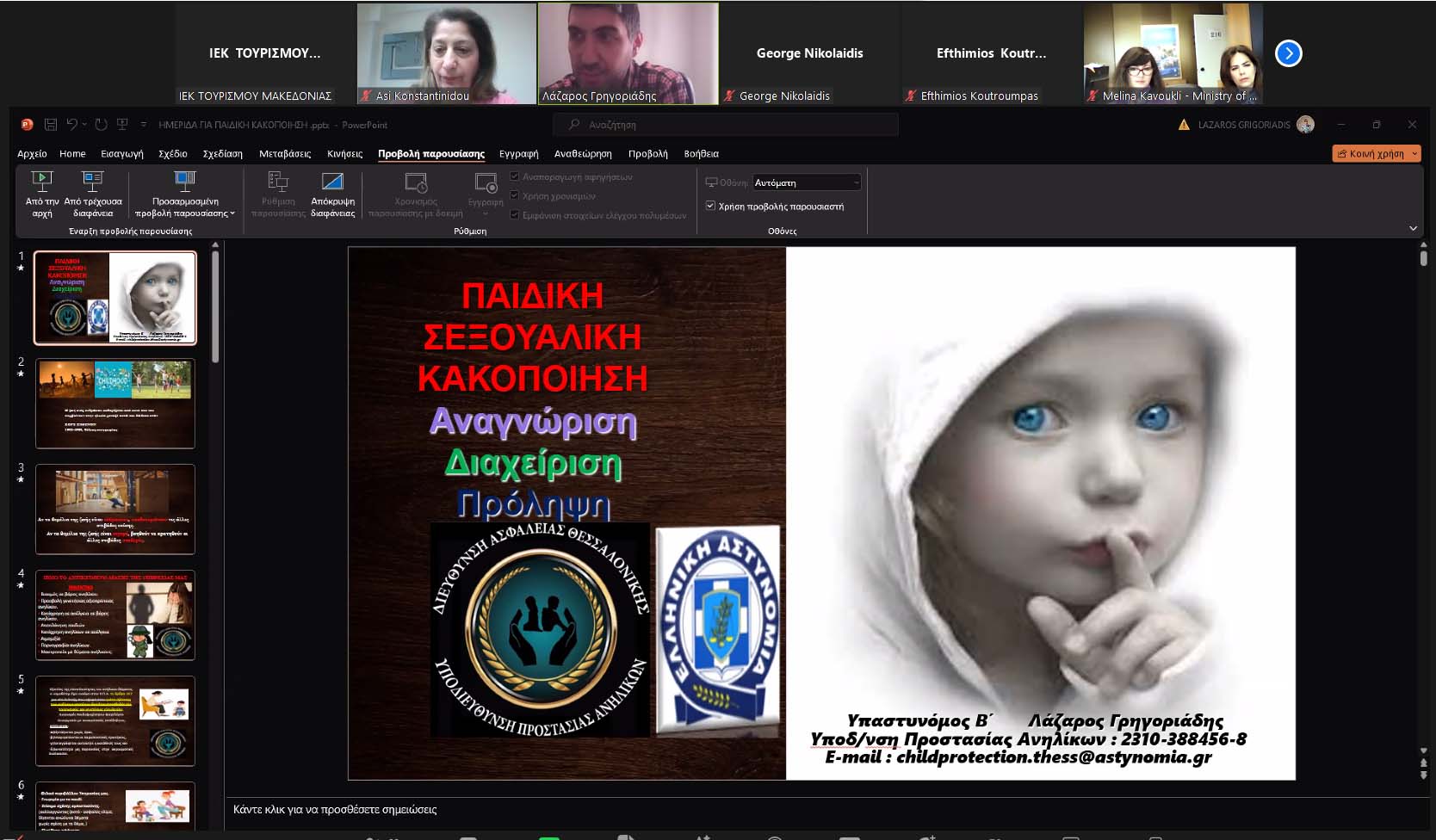Image resolution: width=1436 pixels, height=840 pixels.
Task: Open the Κοινή χρήση dropdown arrow
Action: 1414,154
